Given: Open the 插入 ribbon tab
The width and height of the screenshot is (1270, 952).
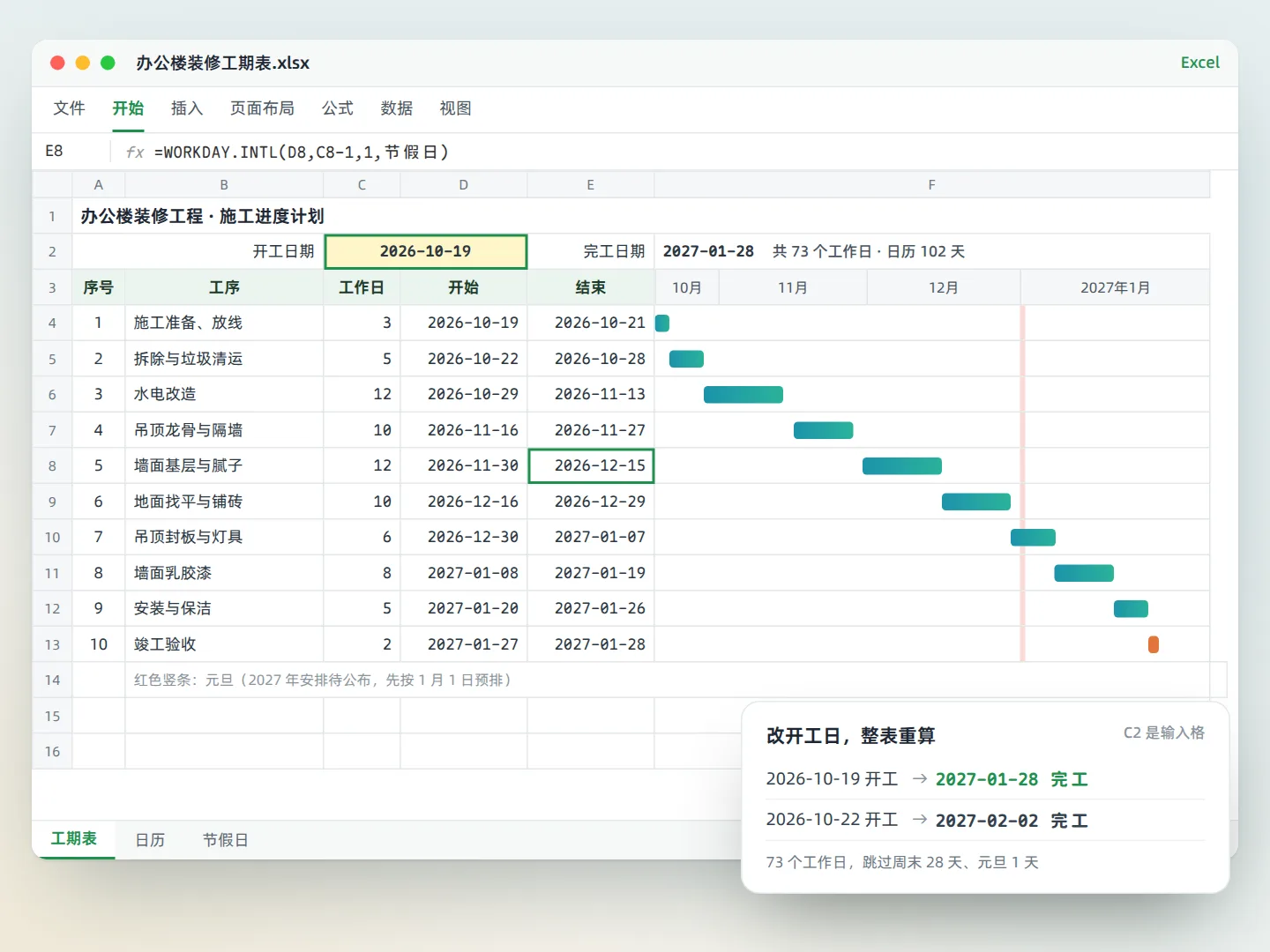Looking at the screenshot, I should click(x=187, y=108).
